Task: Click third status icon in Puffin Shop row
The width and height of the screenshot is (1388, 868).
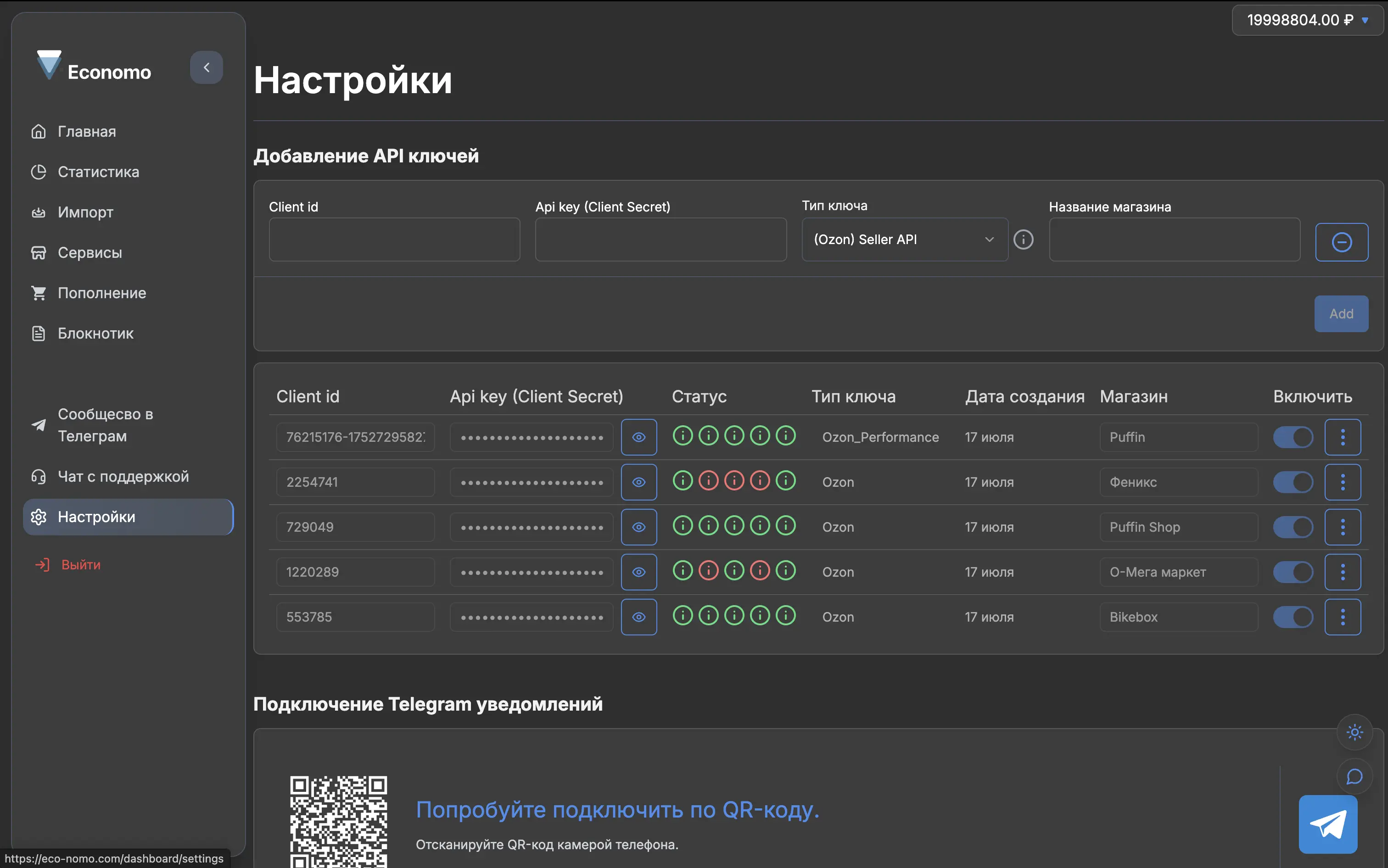Action: pos(734,526)
